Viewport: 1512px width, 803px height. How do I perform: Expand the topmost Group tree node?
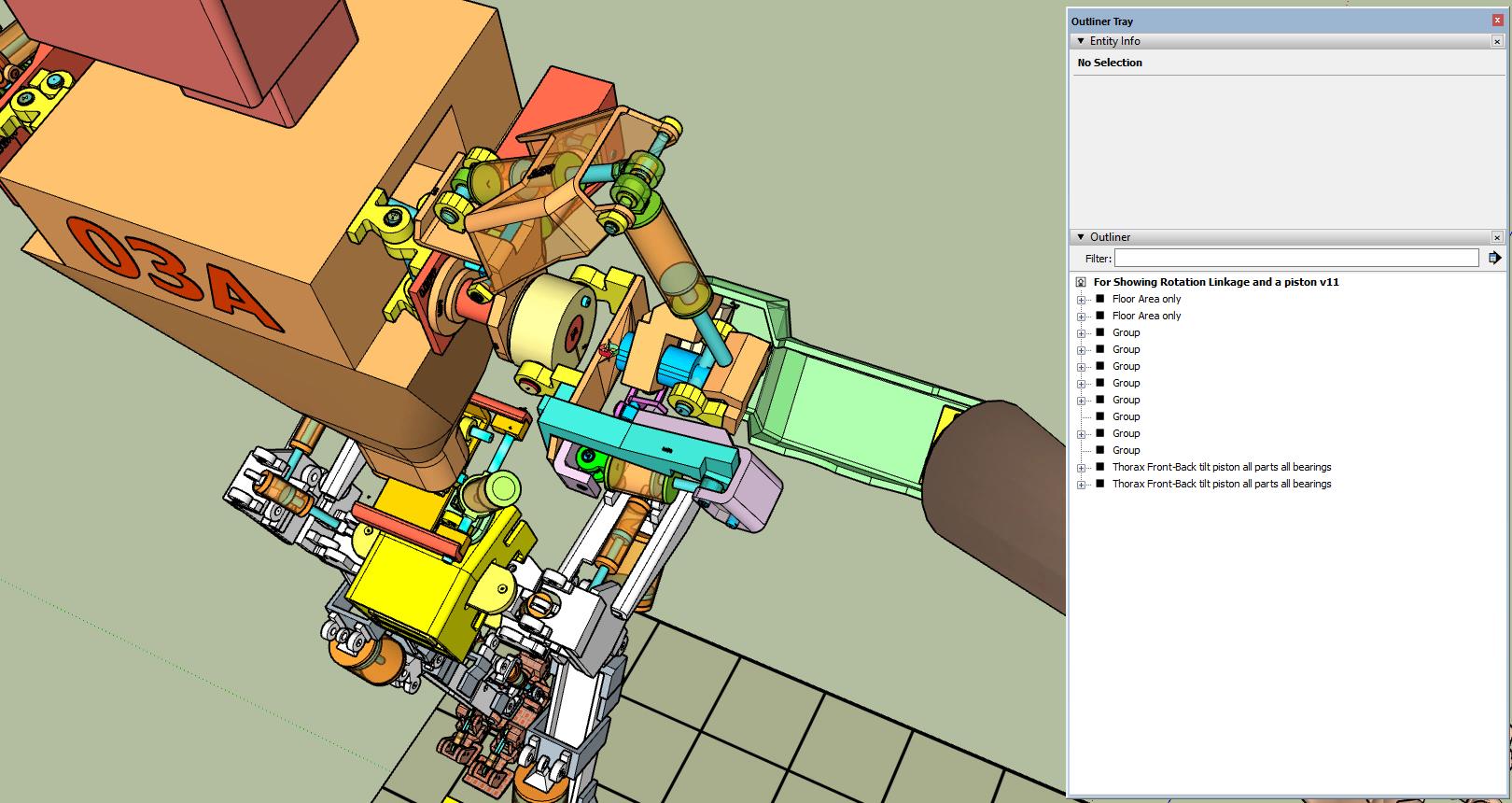point(1081,333)
